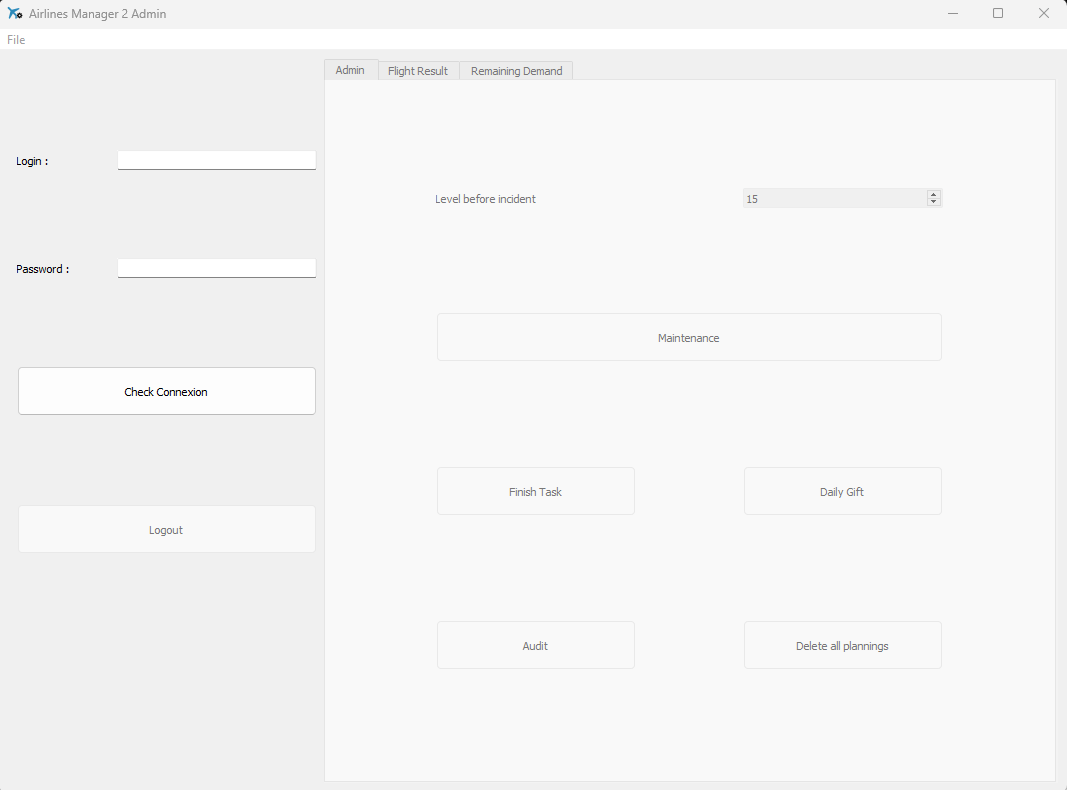Claim the Daily Gift
The height and width of the screenshot is (790, 1067).
click(842, 492)
